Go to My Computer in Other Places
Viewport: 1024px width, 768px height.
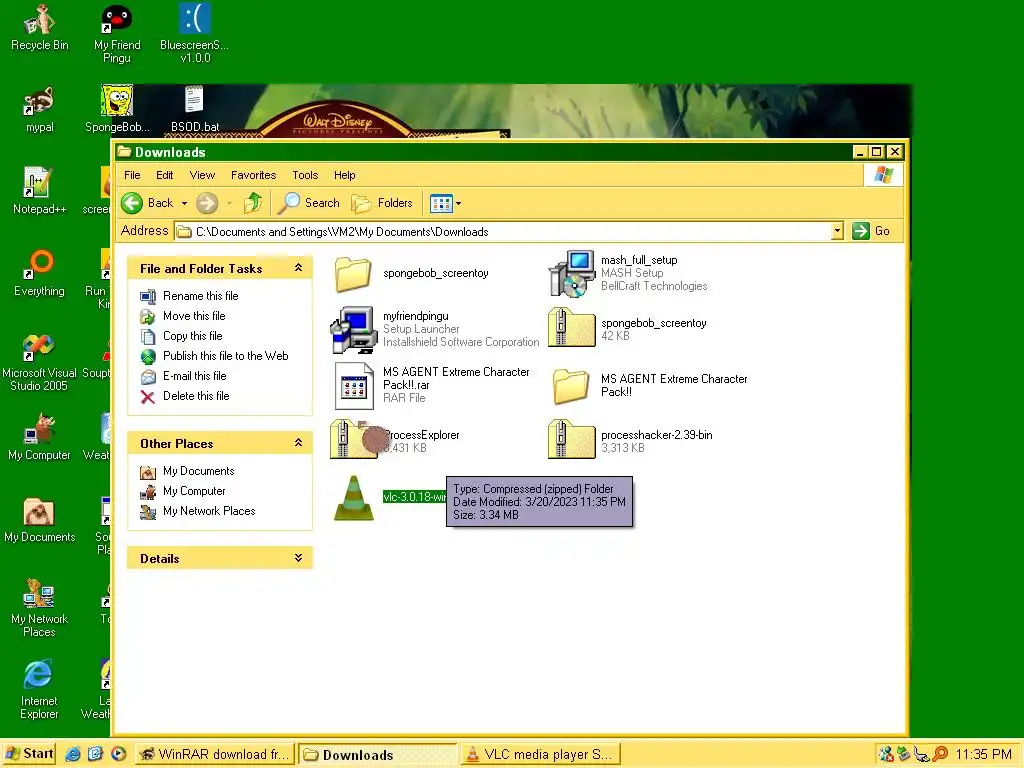(x=194, y=491)
